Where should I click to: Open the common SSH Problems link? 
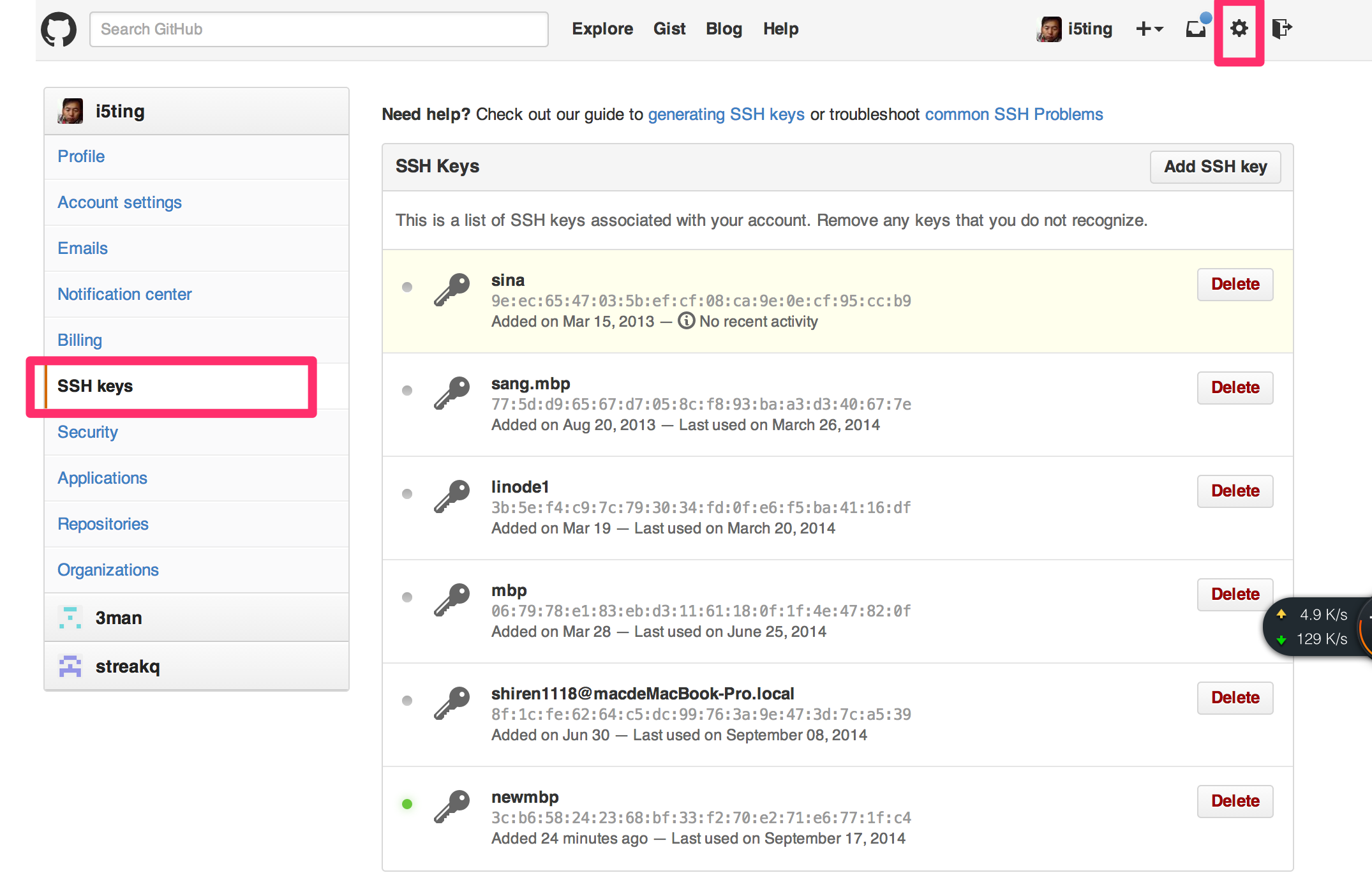click(1013, 114)
